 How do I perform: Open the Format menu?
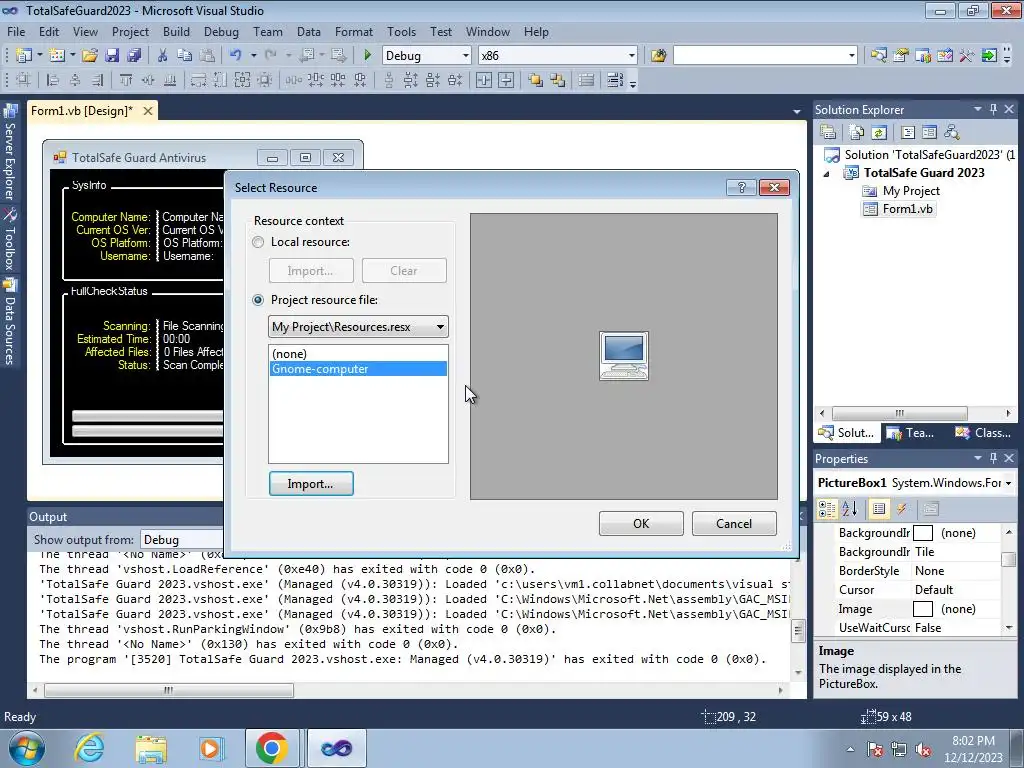(x=353, y=32)
